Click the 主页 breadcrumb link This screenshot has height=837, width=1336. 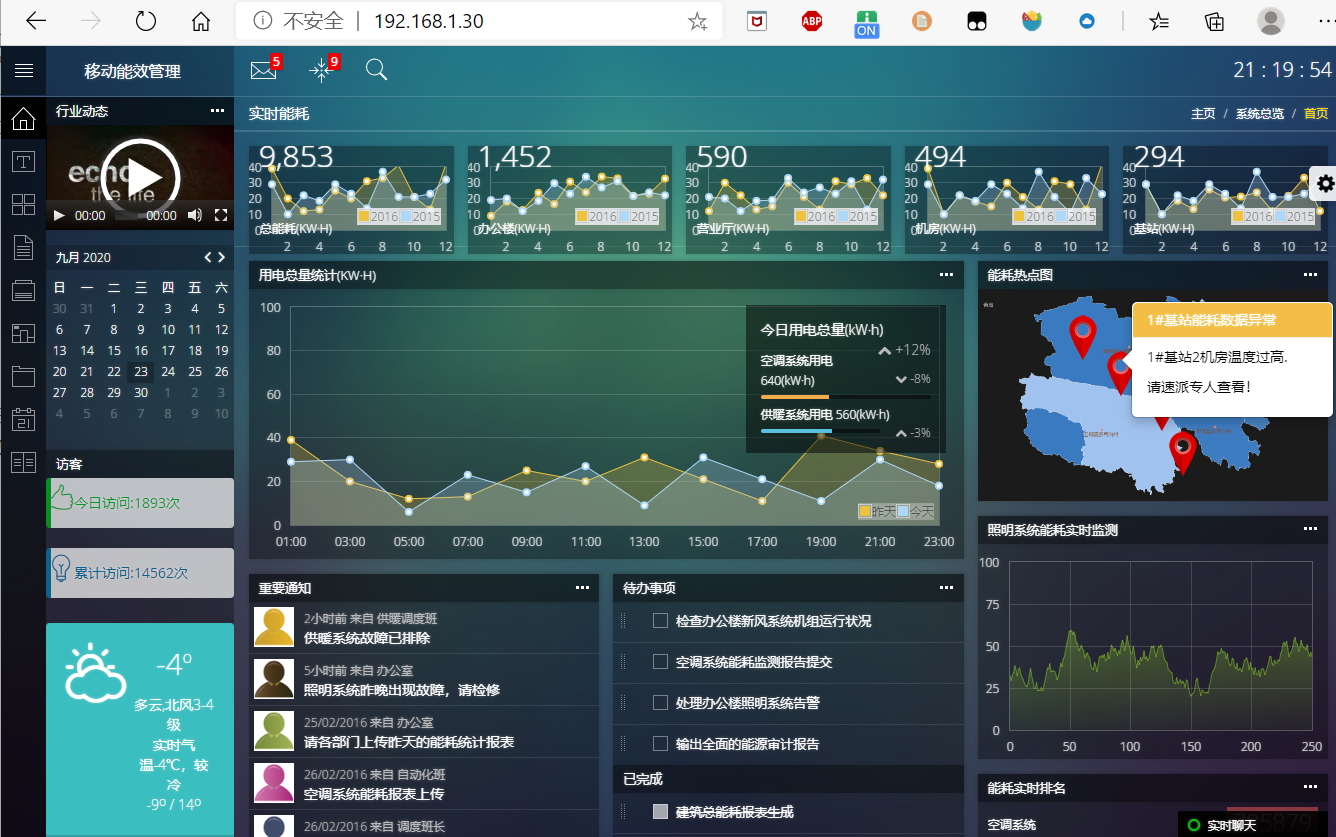click(x=1203, y=114)
